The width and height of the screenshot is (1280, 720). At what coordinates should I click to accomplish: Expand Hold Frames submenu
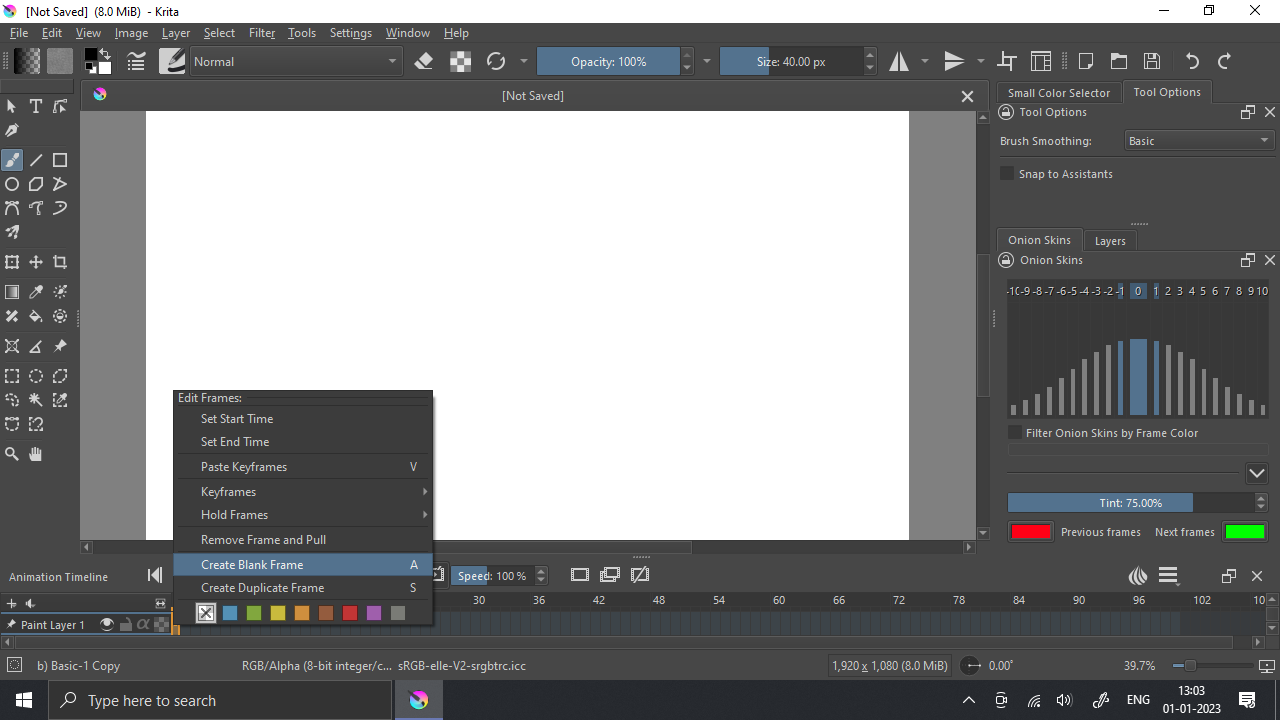303,515
